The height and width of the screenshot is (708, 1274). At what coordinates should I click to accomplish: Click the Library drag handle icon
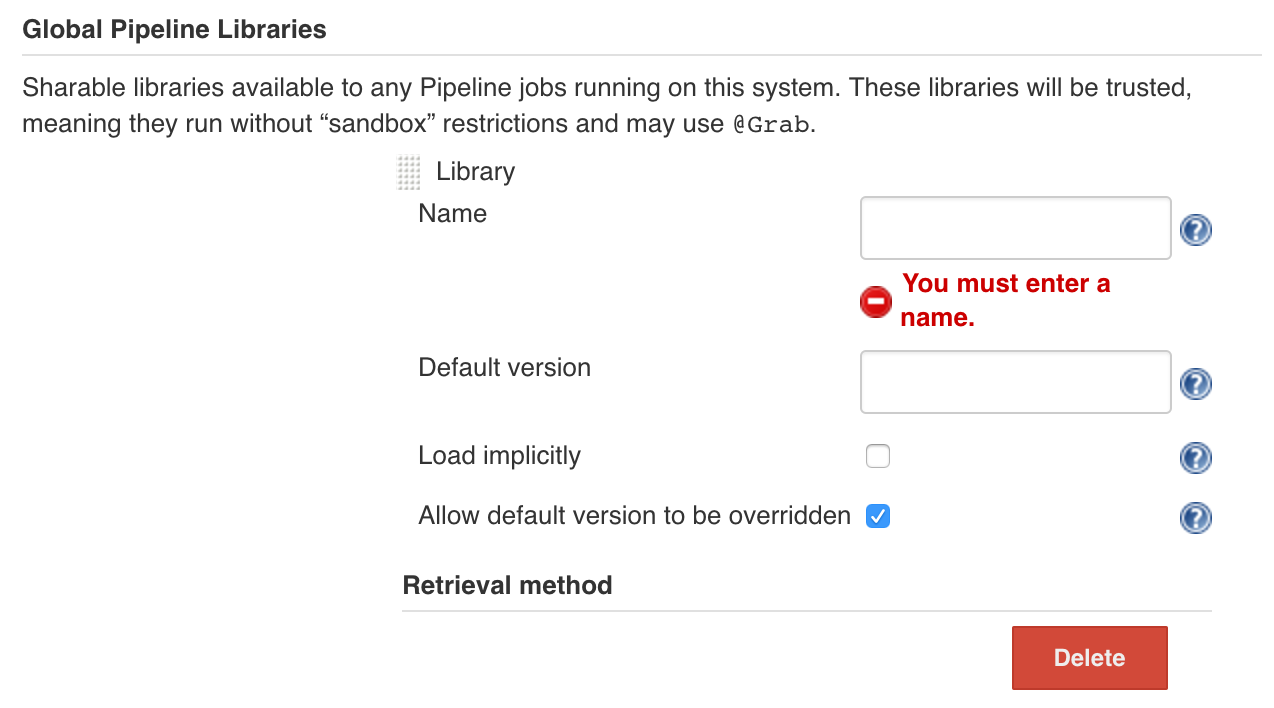coord(408,173)
